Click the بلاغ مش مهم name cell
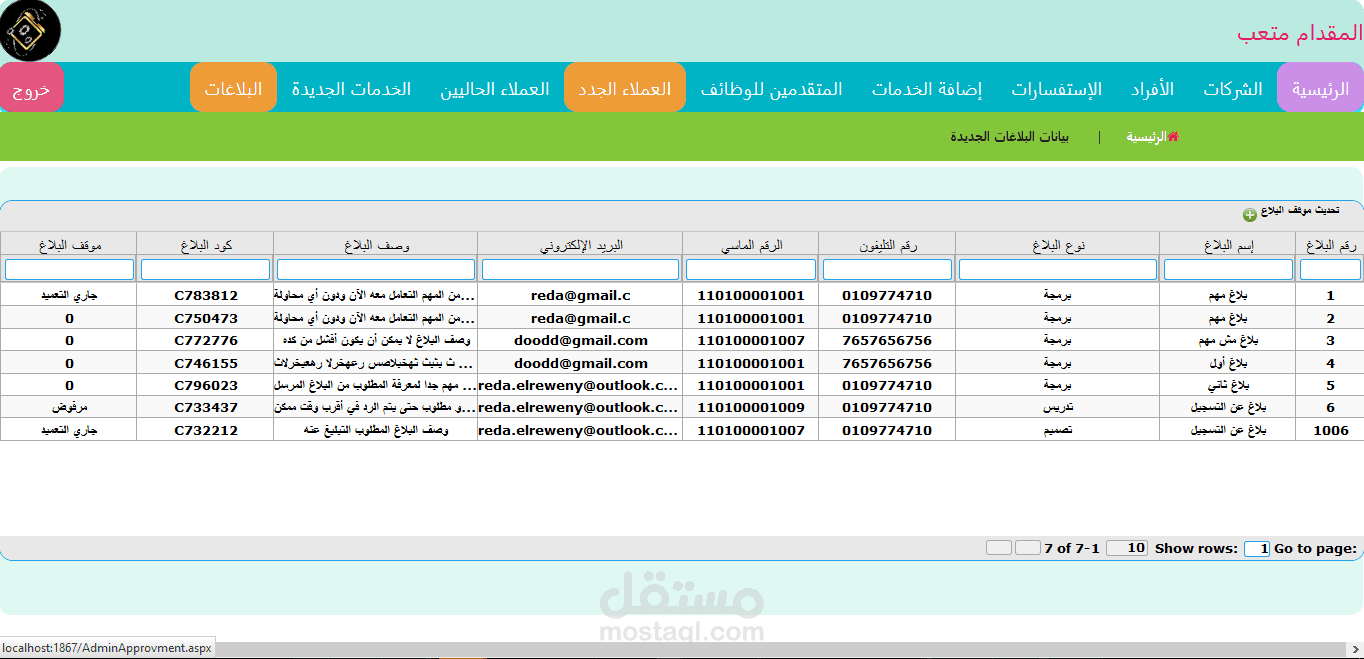 pyautogui.click(x=1228, y=340)
